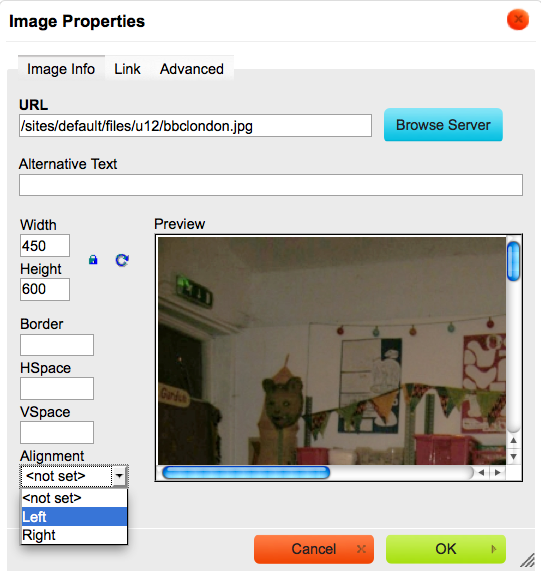Select Left in Alignment list

pos(74,517)
